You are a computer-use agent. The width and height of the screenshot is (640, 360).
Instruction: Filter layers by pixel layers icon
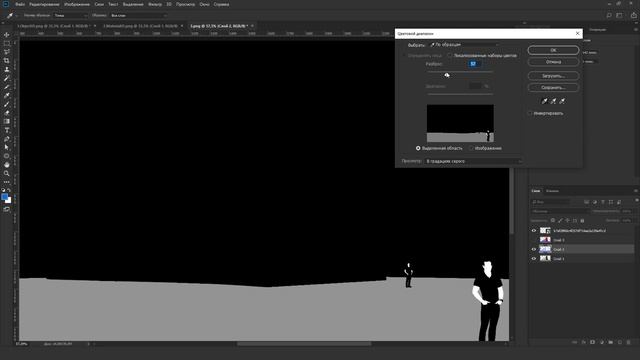[x=587, y=202]
